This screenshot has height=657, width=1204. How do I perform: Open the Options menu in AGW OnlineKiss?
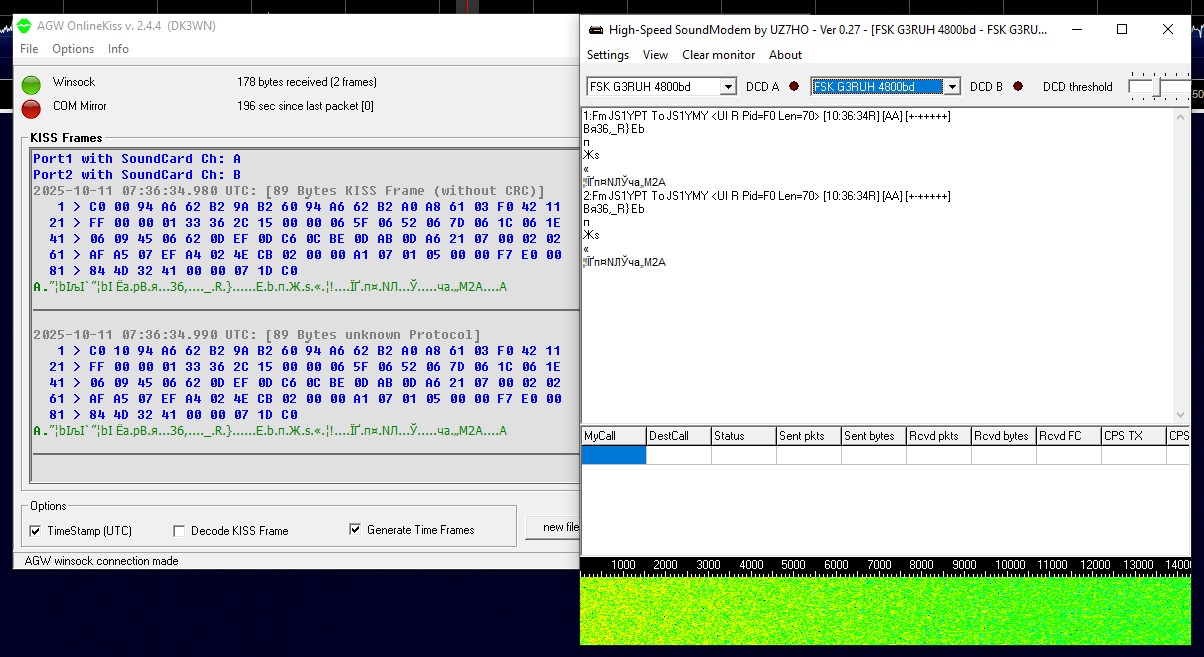73,49
